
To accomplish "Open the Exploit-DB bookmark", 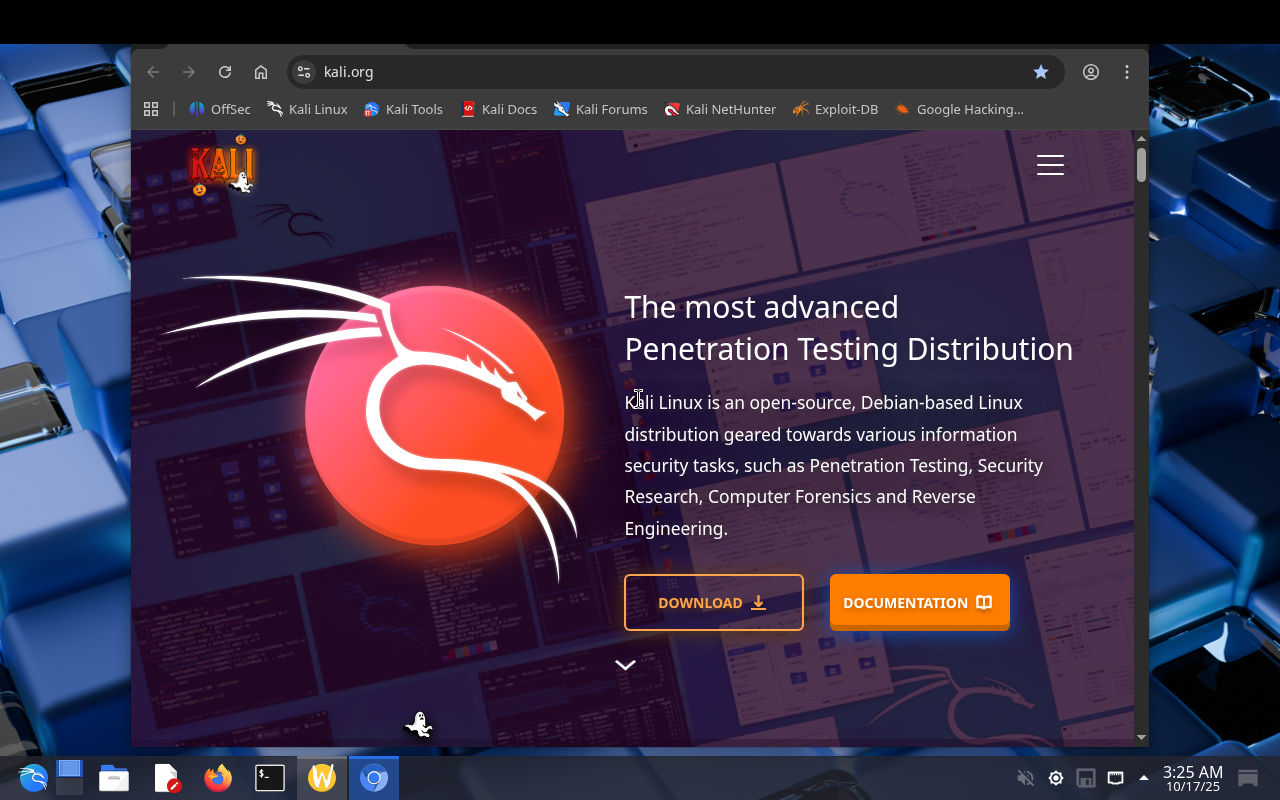I will click(835, 109).
